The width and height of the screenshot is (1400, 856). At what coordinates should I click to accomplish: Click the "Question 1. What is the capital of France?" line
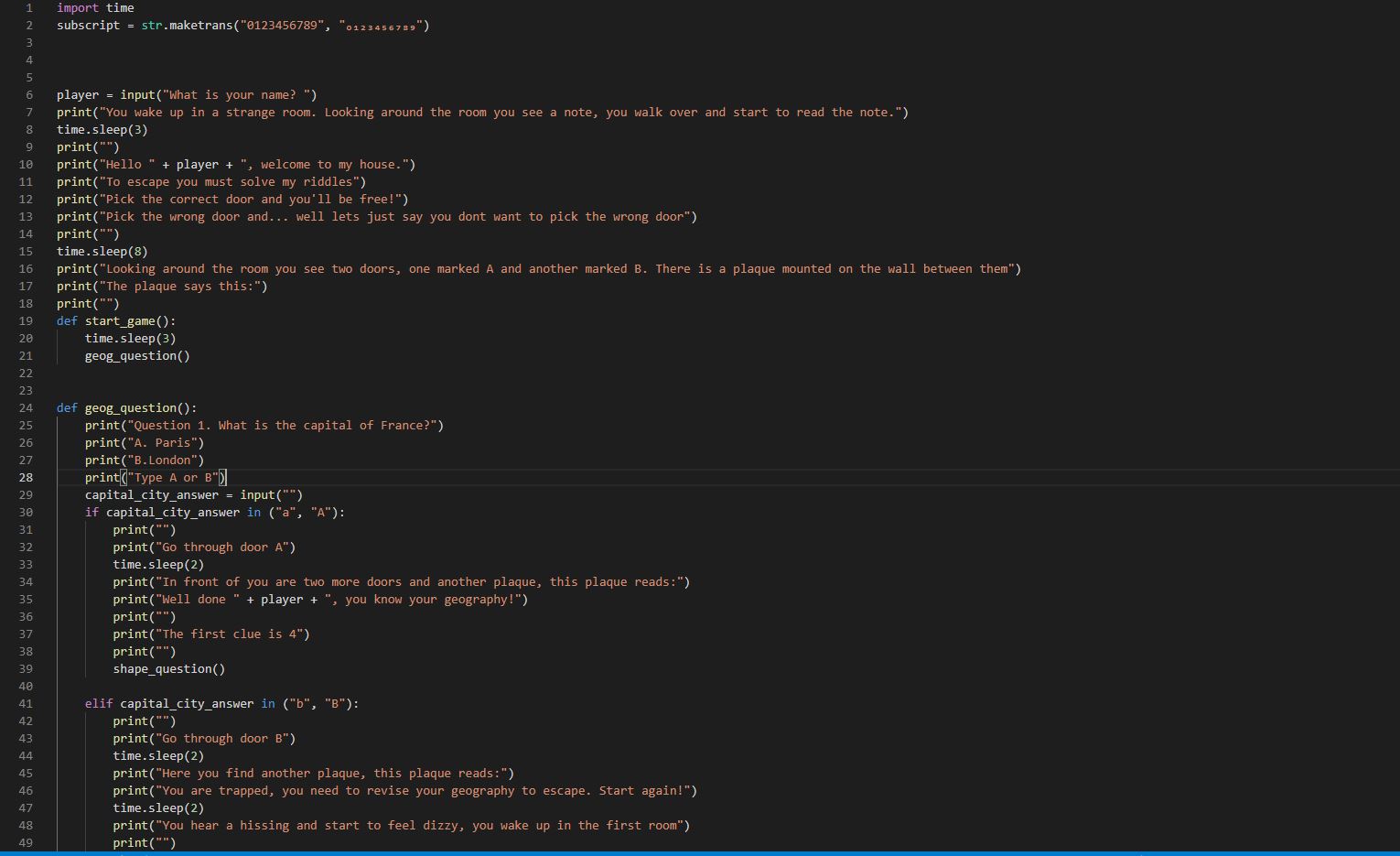click(x=264, y=426)
